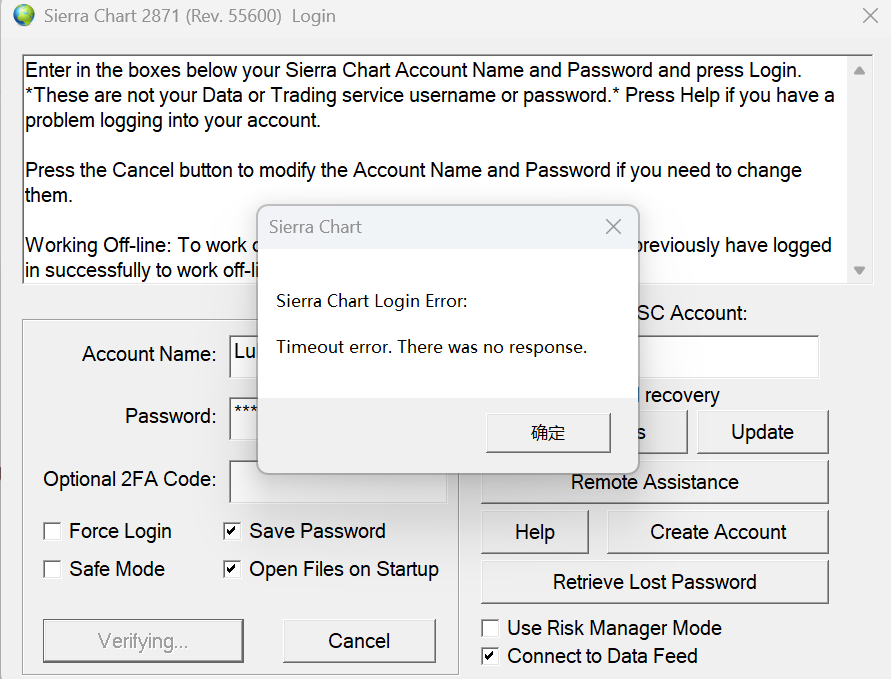
Task: Click Retrieve Lost Password
Action: point(654,582)
